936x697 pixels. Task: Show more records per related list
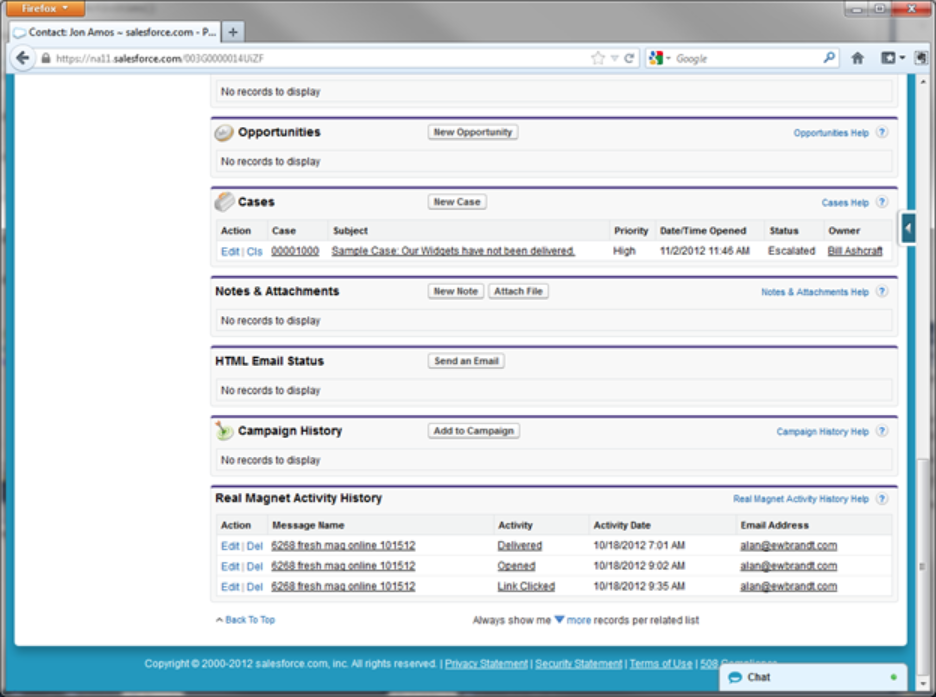(578, 621)
